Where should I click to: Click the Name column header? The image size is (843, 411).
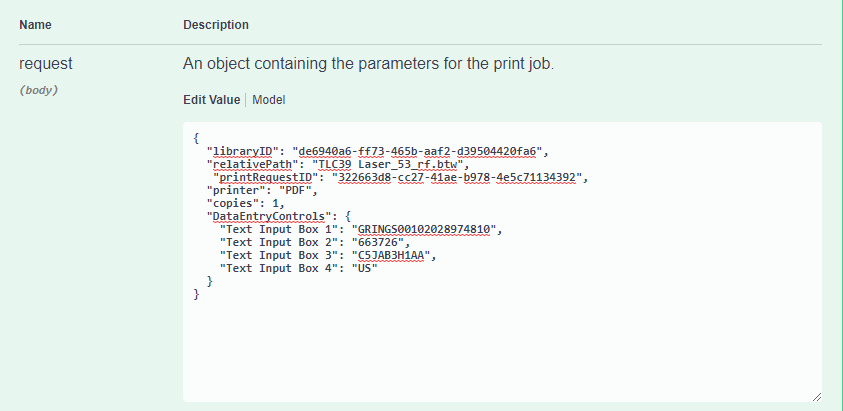(35, 24)
